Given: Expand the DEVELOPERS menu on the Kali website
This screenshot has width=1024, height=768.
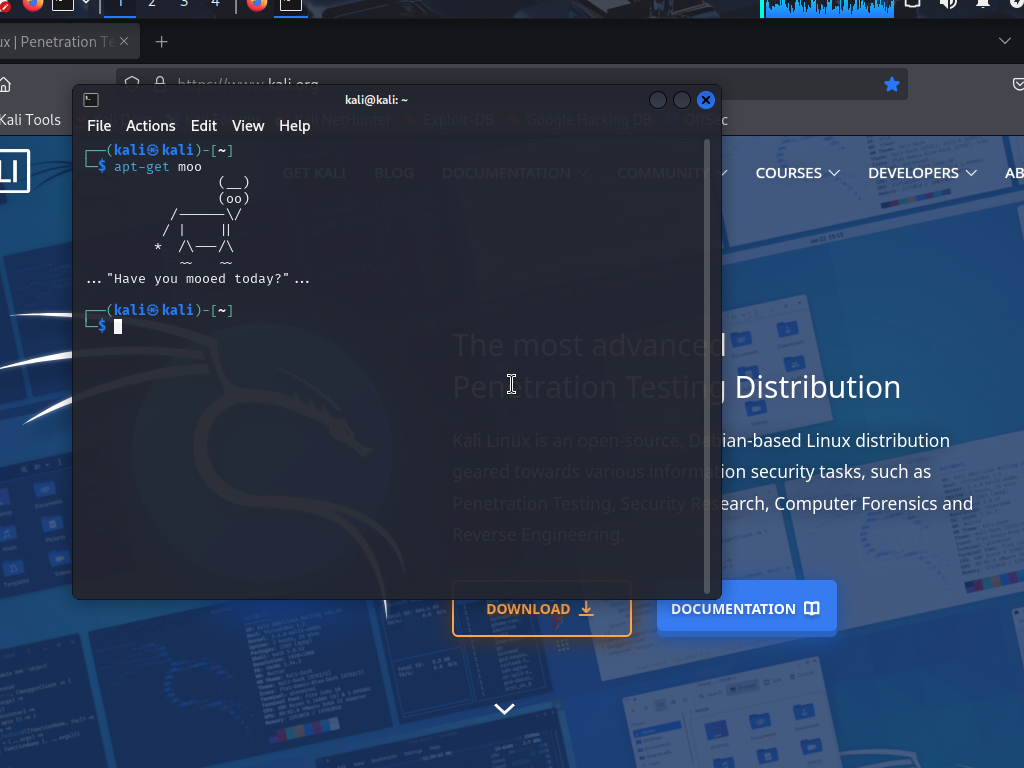Looking at the screenshot, I should (922, 173).
